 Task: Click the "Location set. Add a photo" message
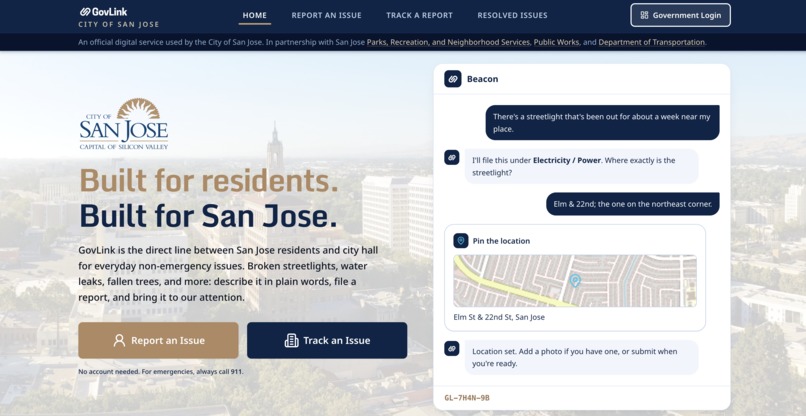pos(581,357)
